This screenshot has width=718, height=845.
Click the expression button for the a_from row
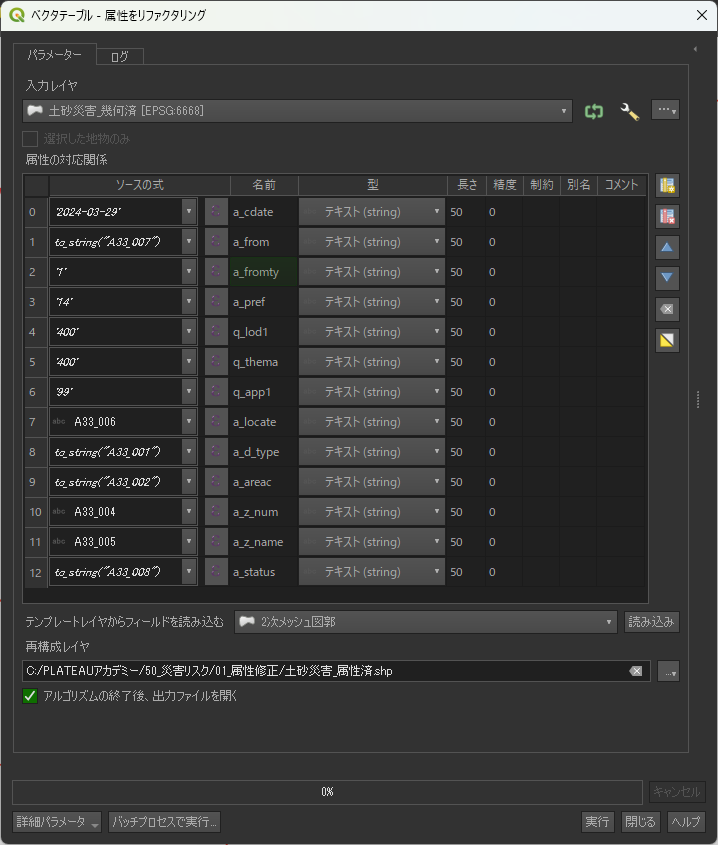pos(216,242)
